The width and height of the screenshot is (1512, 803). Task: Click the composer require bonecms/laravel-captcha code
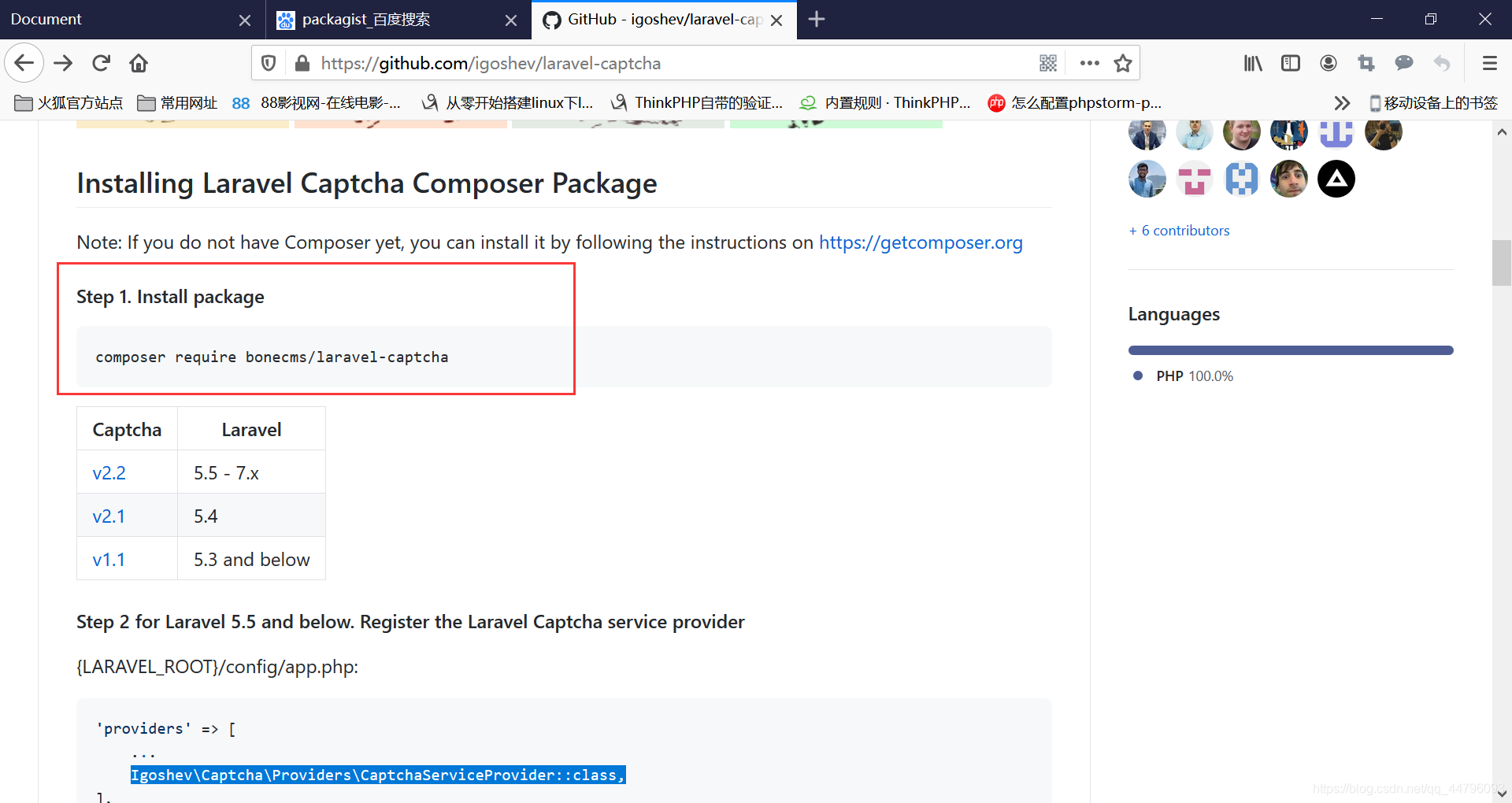(x=272, y=357)
